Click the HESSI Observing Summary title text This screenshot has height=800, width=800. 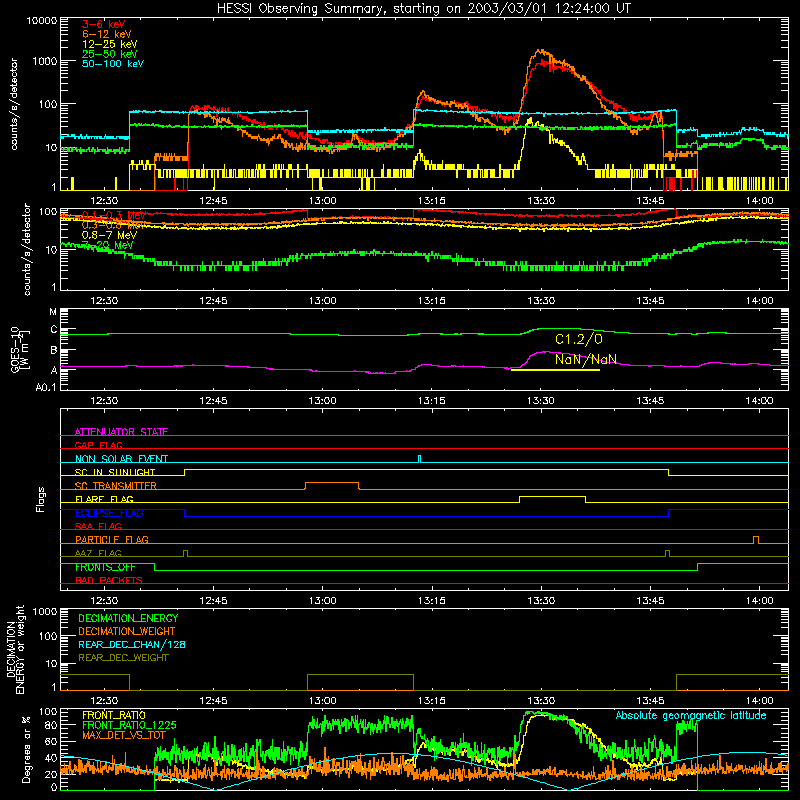tap(424, 9)
